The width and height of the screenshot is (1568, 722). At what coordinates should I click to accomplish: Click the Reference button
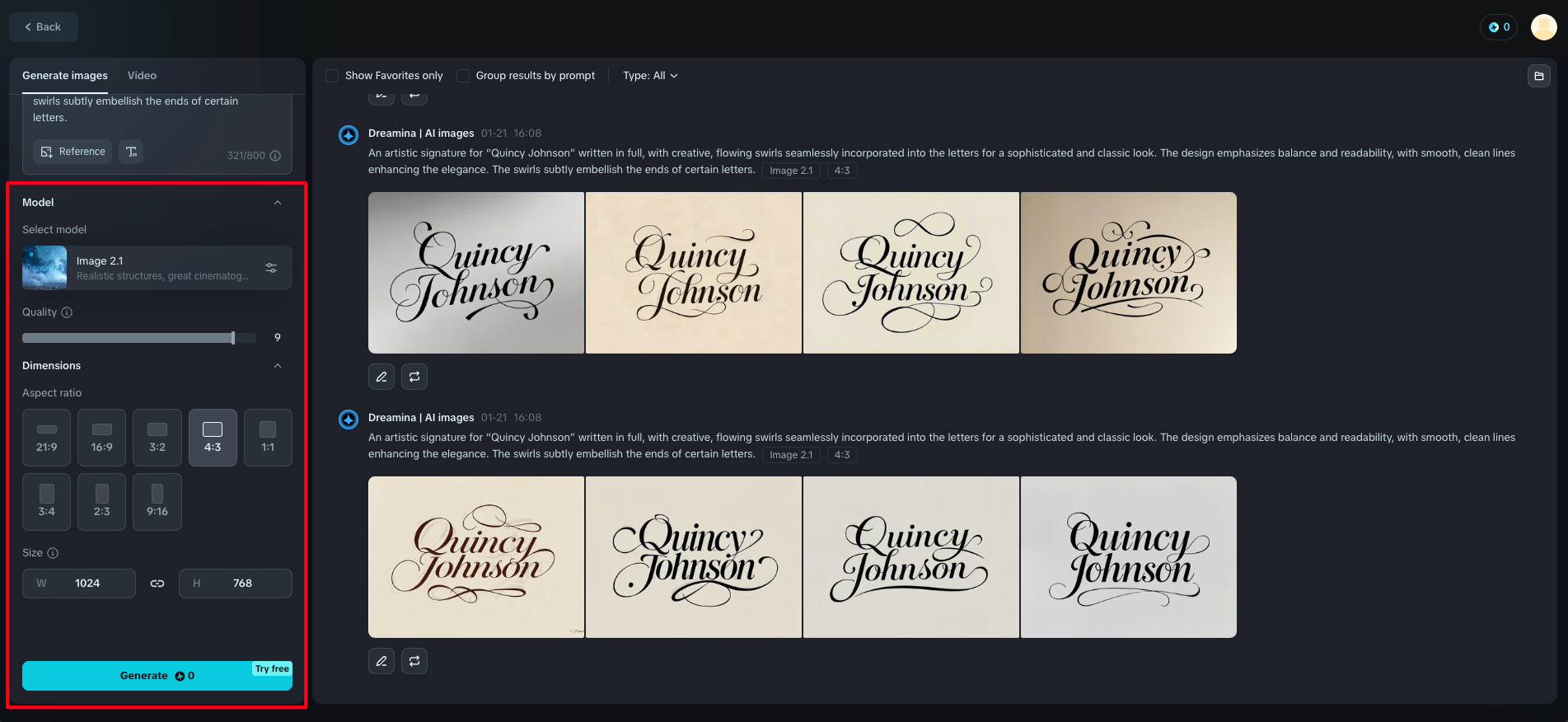tap(73, 152)
